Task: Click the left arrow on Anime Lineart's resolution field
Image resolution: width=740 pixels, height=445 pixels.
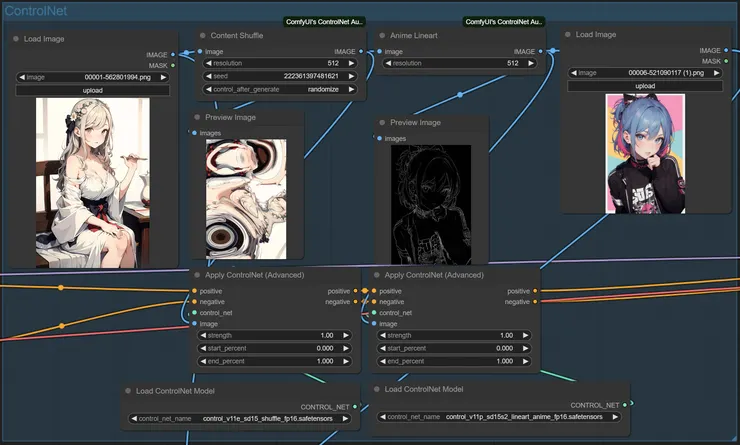Action: pyautogui.click(x=387, y=63)
